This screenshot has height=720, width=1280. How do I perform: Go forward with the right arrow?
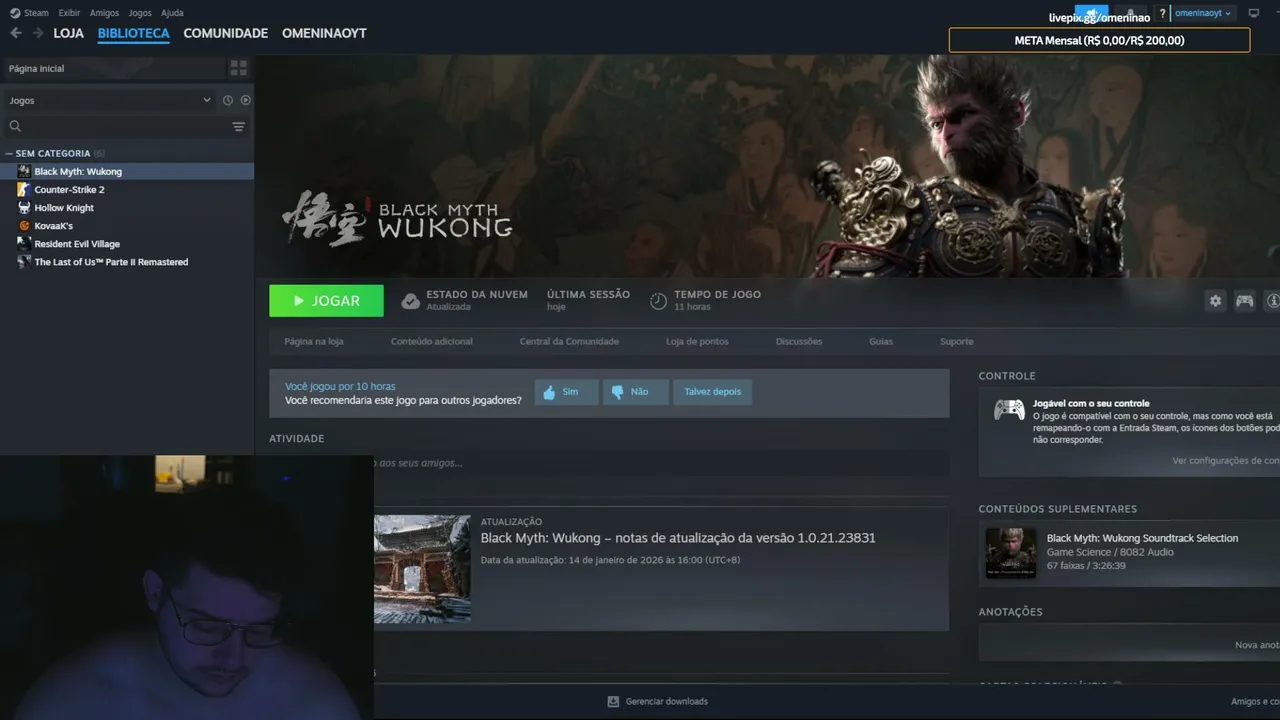coord(38,33)
